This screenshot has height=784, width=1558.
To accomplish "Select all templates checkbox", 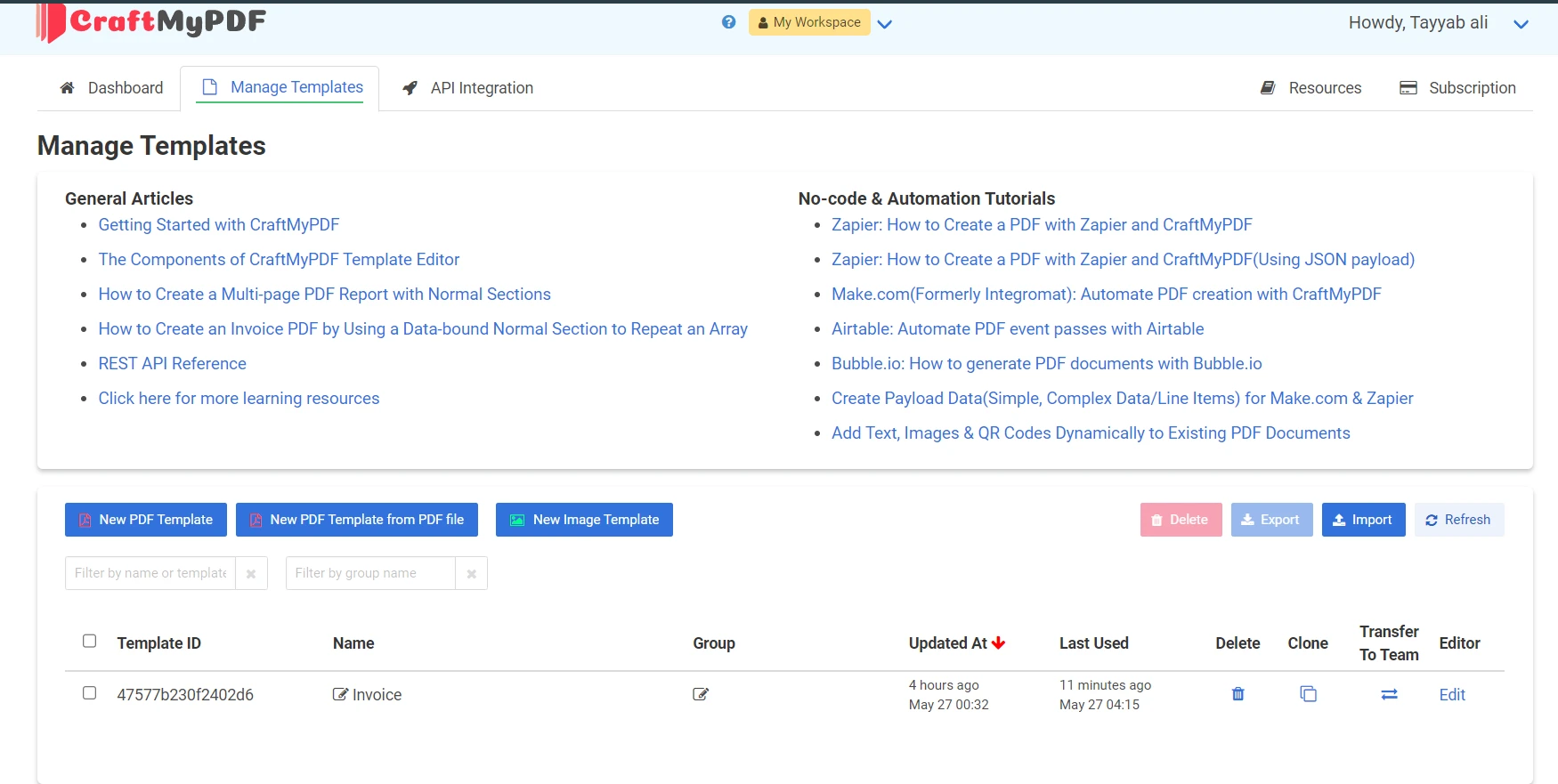I will click(89, 641).
